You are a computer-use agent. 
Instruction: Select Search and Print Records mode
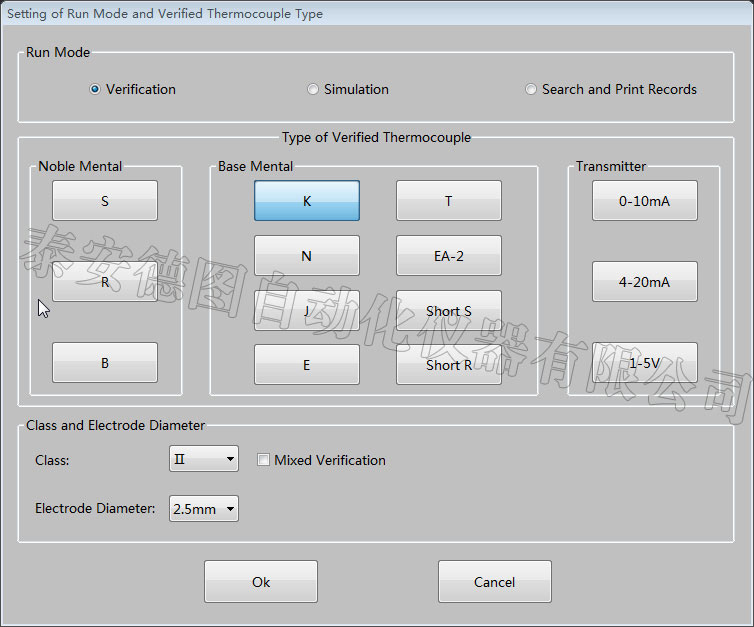pyautogui.click(x=531, y=89)
